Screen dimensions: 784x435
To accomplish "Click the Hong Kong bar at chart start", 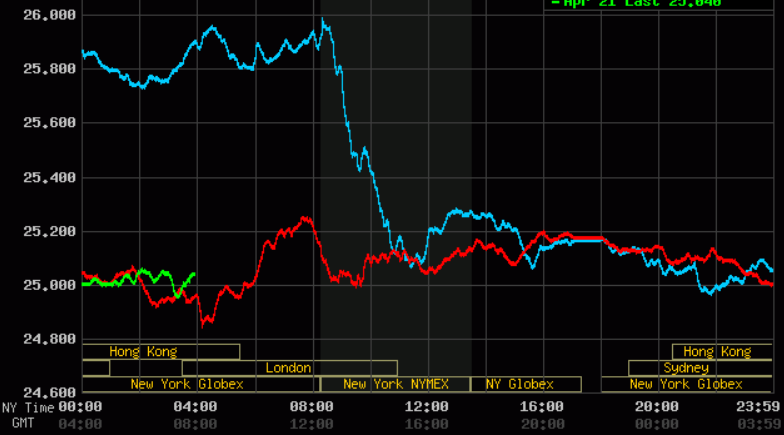I will [144, 352].
